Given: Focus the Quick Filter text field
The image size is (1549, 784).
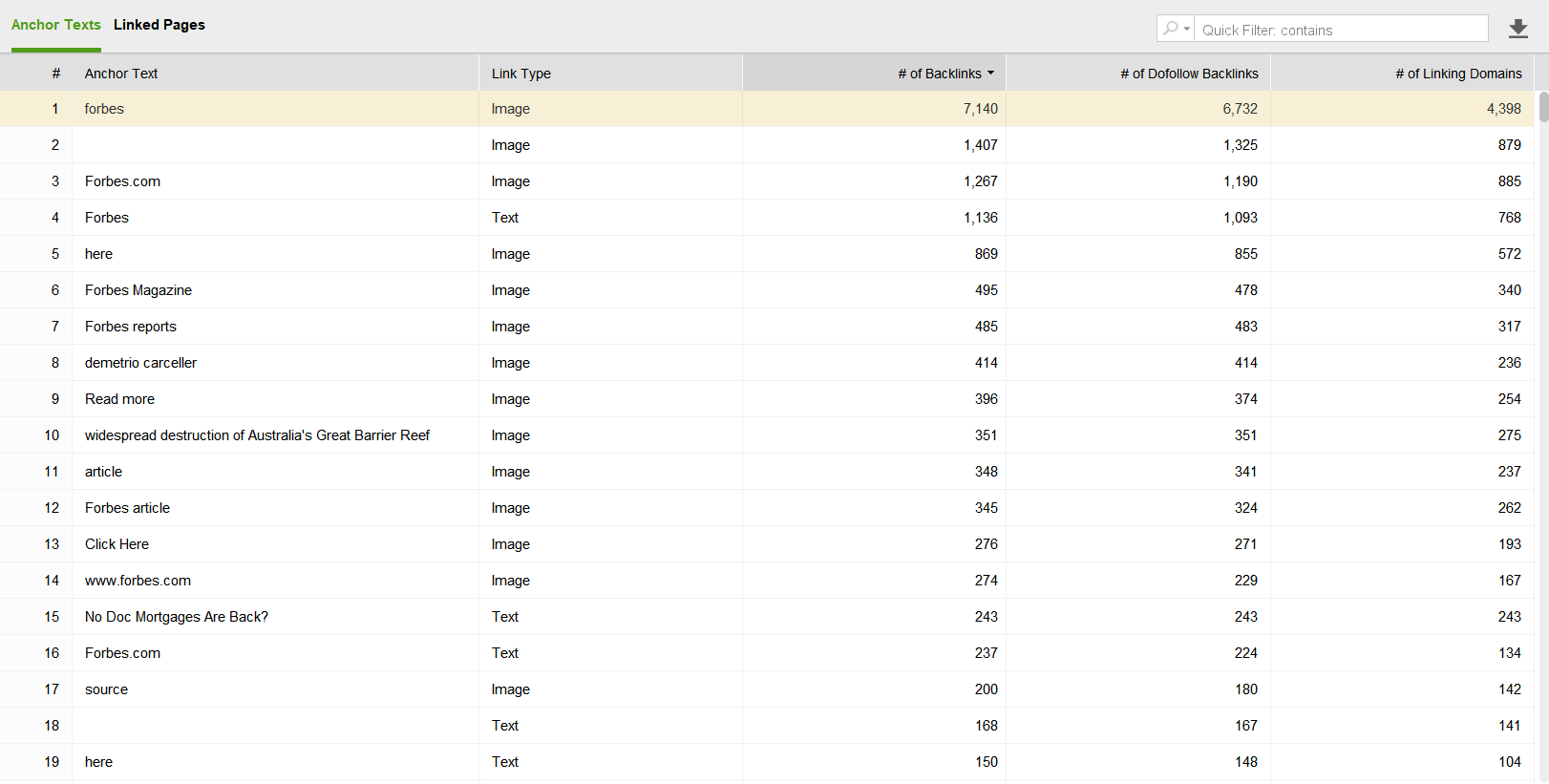Looking at the screenshot, I should pos(1341,30).
